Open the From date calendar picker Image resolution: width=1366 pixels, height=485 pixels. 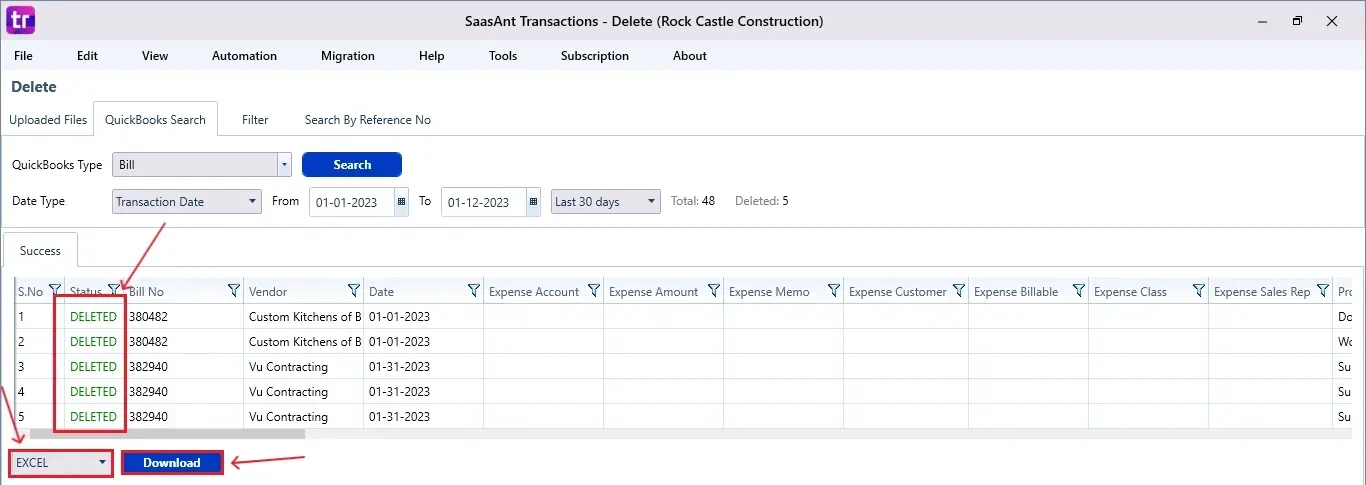[402, 202]
